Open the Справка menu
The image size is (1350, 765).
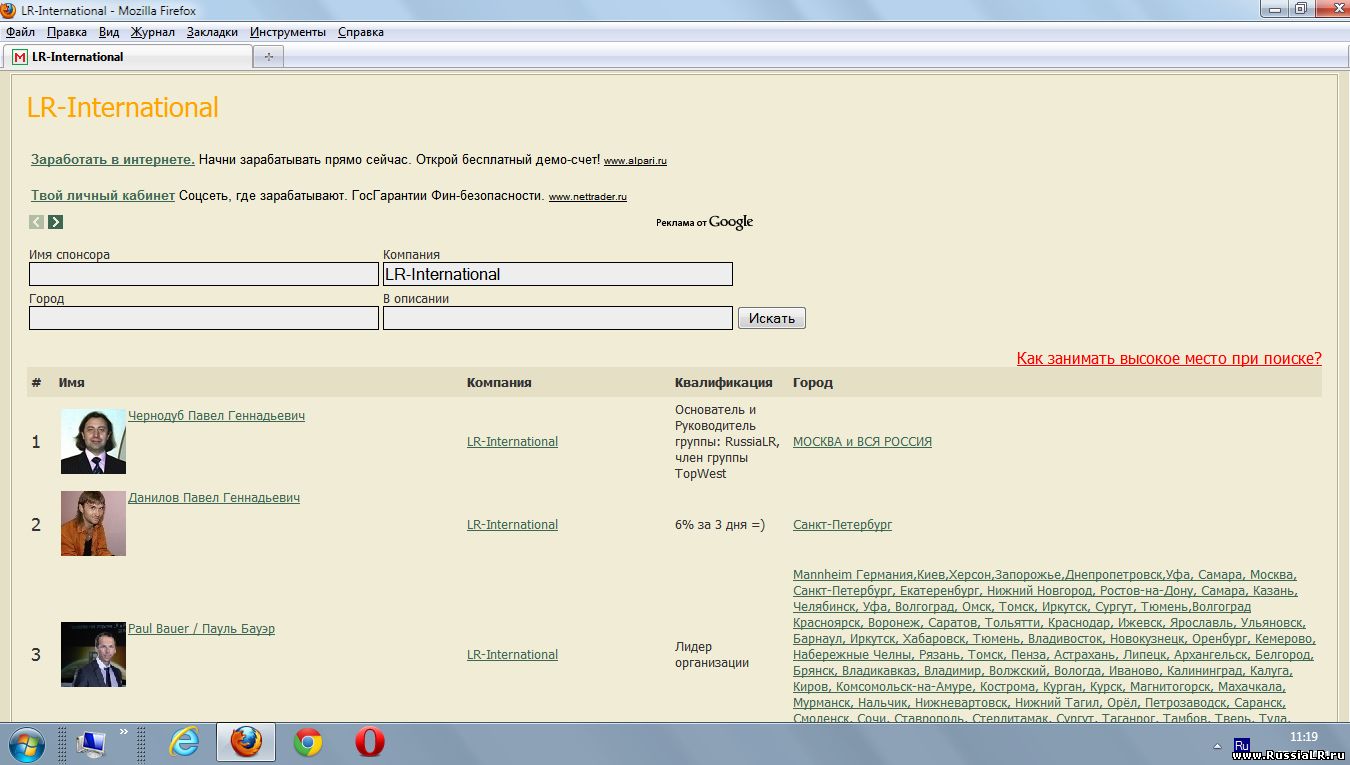(361, 32)
